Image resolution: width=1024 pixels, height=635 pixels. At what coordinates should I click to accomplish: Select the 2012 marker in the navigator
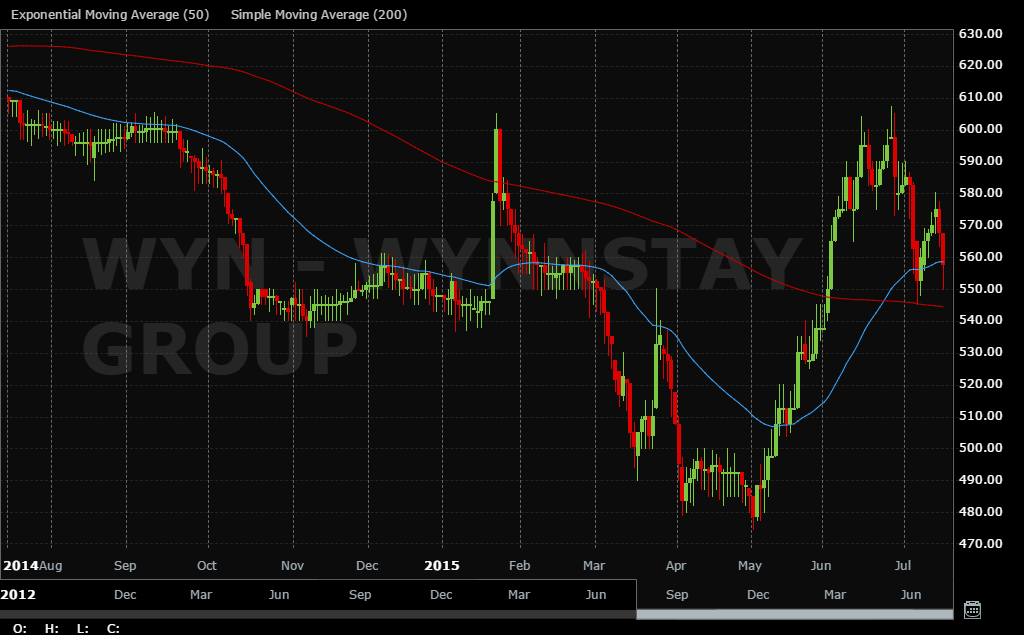click(19, 594)
